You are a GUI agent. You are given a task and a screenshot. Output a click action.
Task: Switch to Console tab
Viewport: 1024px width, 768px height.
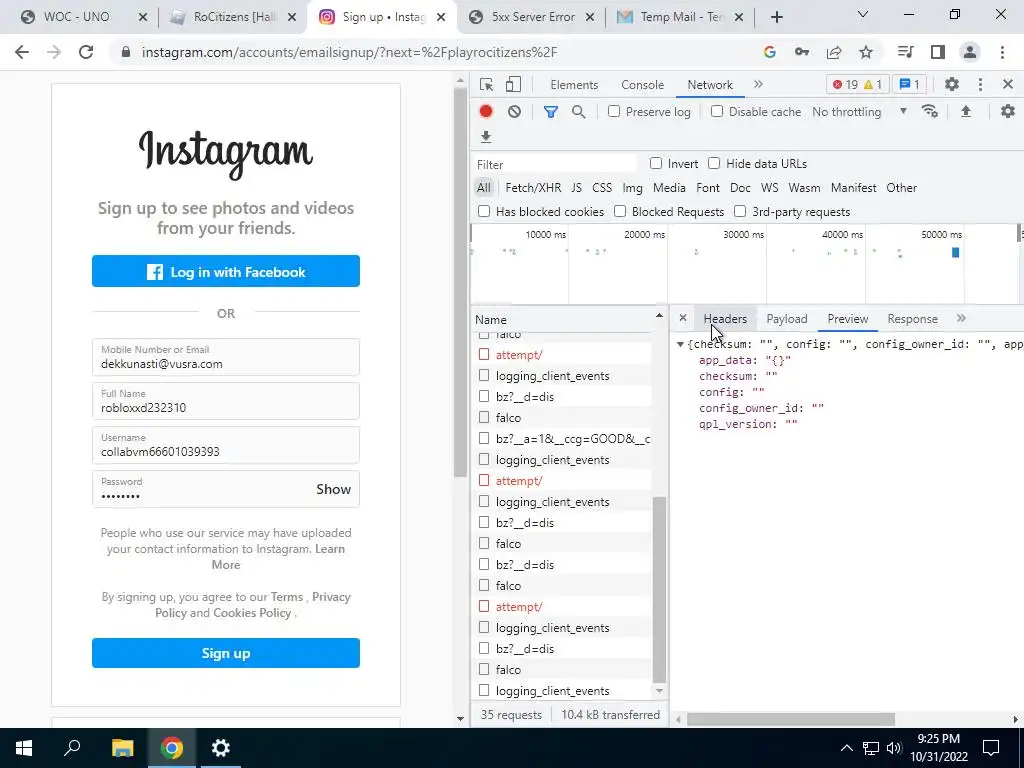tap(643, 85)
